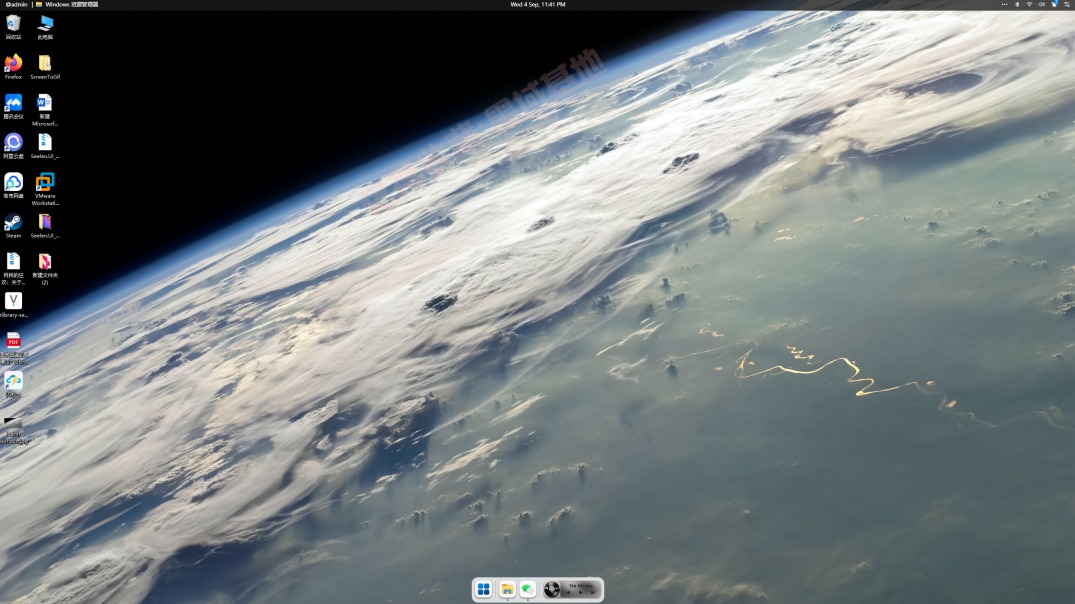This screenshot has width=1075, height=604.
Task: Open the notifications bell icon
Action: [x=1054, y=4]
